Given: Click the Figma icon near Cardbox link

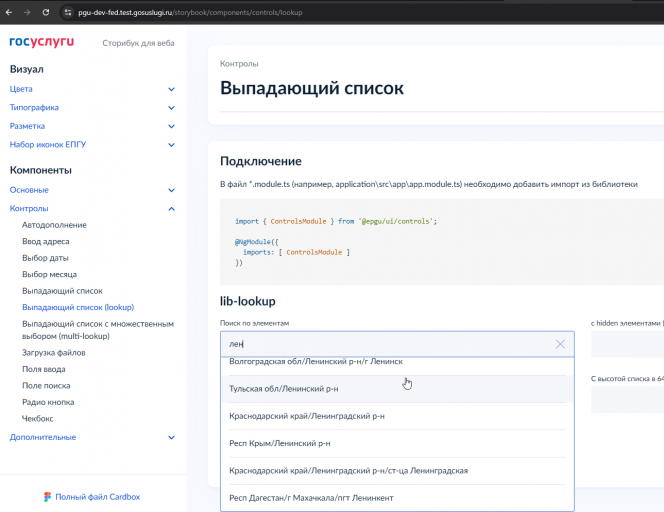Looking at the screenshot, I should [x=47, y=497].
